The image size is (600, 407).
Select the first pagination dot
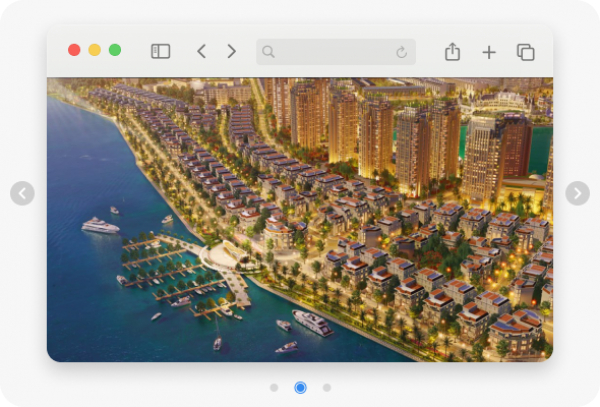click(x=274, y=387)
